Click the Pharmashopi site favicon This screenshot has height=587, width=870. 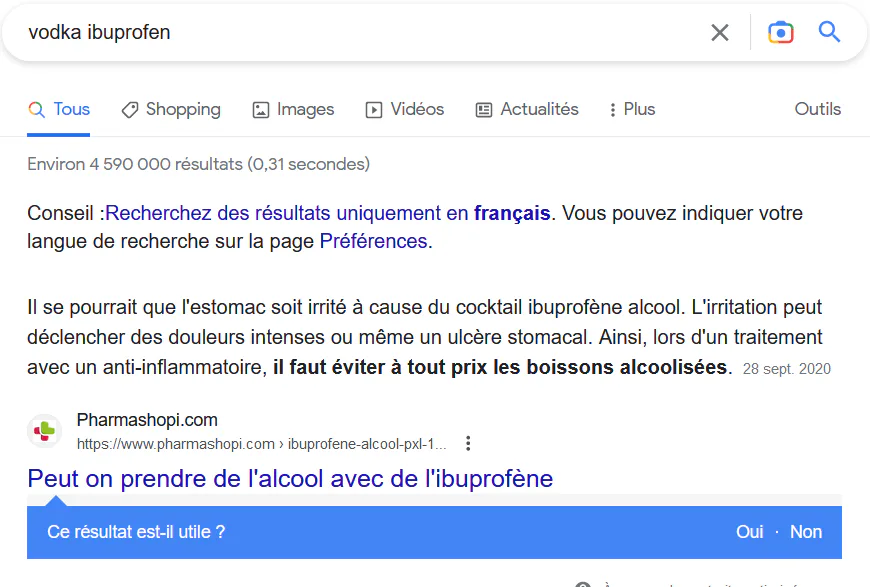coord(44,431)
